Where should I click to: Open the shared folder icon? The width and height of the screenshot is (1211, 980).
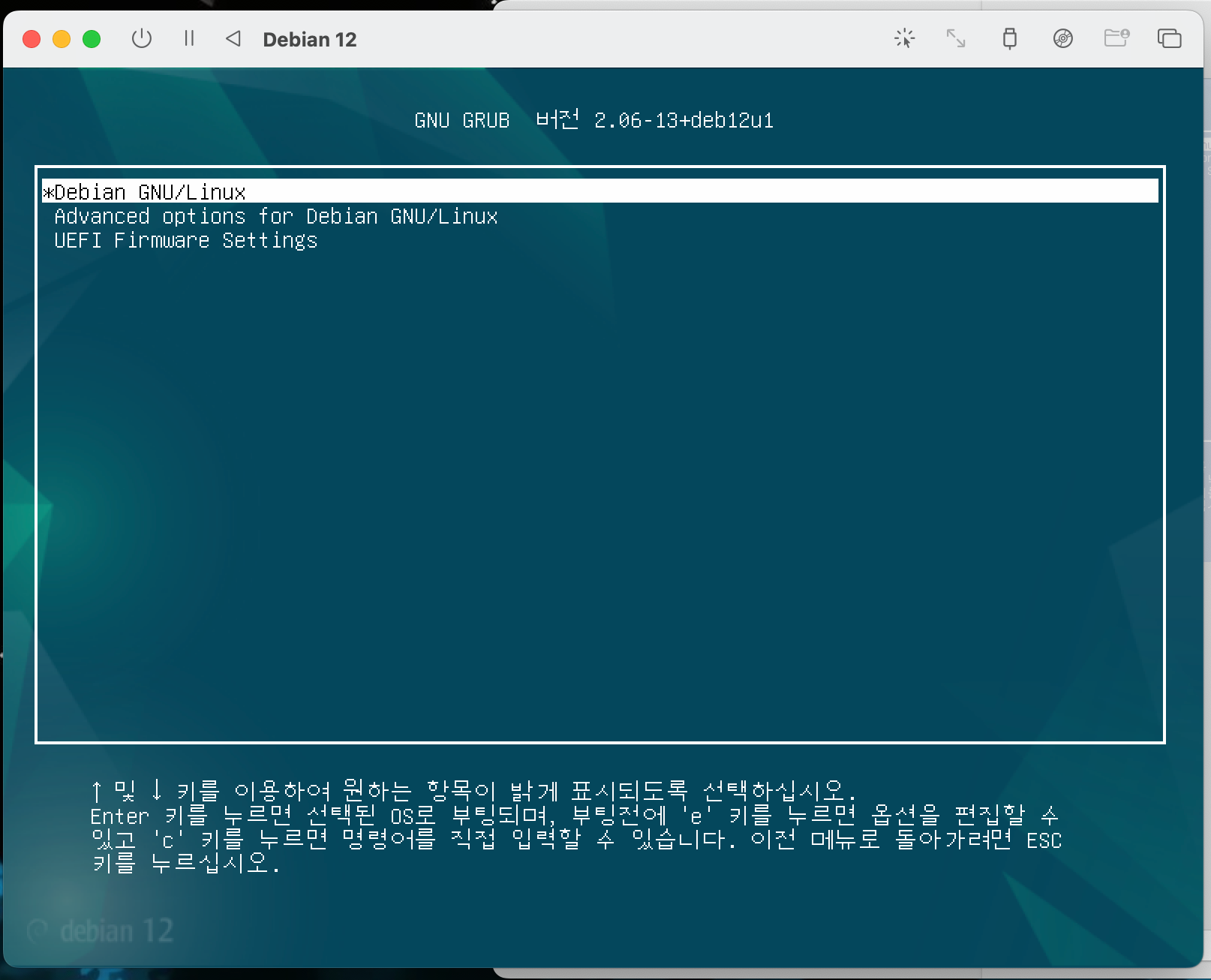1116,38
